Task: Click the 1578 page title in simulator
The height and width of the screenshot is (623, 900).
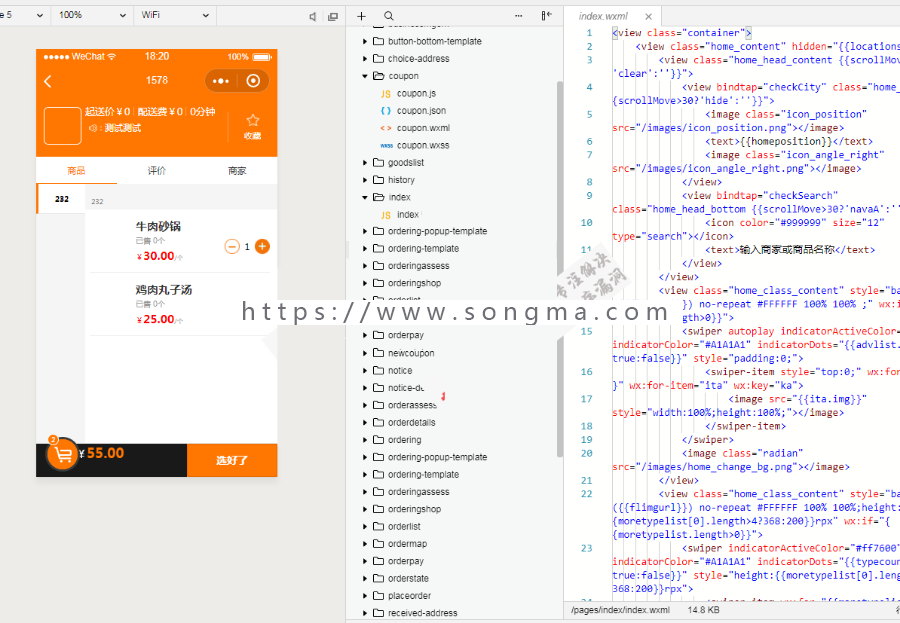Action: click(157, 80)
